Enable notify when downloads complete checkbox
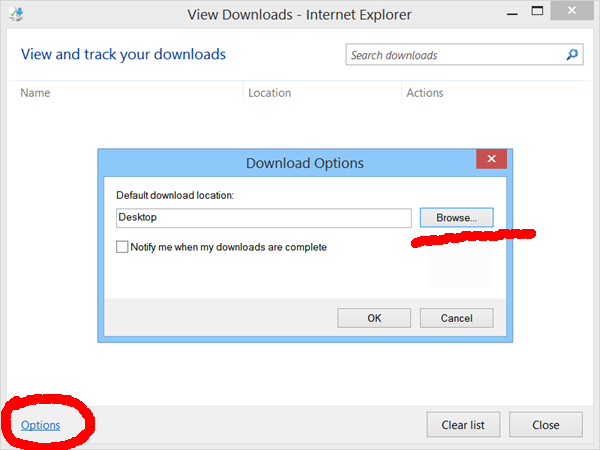Viewport: 600px width, 450px height. tap(122, 247)
